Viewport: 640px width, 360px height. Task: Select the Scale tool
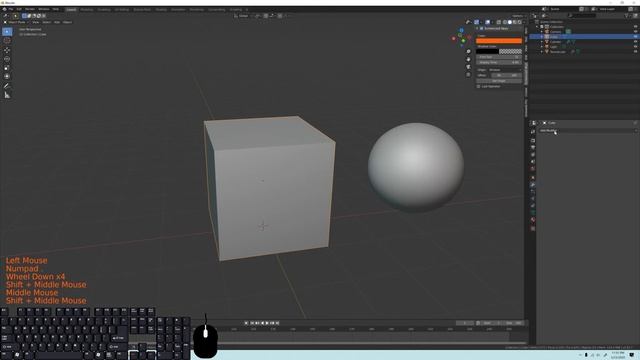tap(7, 68)
